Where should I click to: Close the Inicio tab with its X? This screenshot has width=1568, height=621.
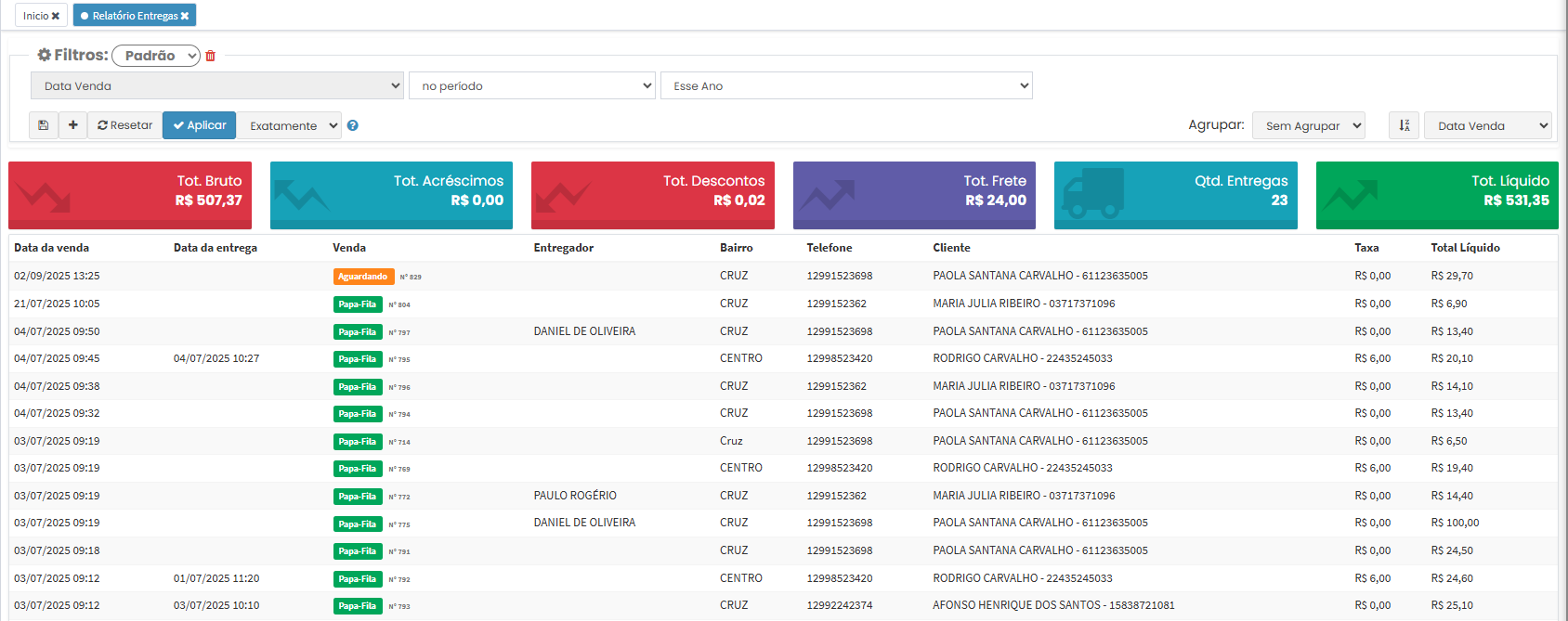pos(56,16)
